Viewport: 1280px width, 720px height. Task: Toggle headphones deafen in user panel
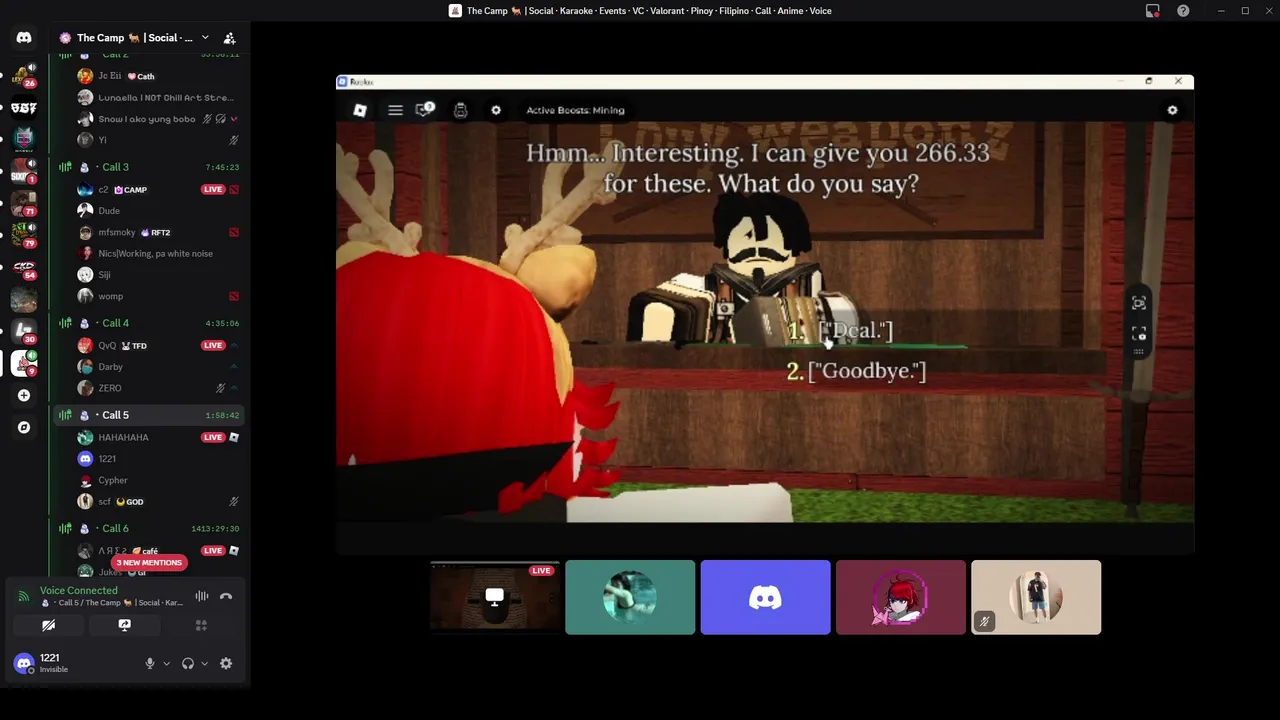click(x=187, y=663)
